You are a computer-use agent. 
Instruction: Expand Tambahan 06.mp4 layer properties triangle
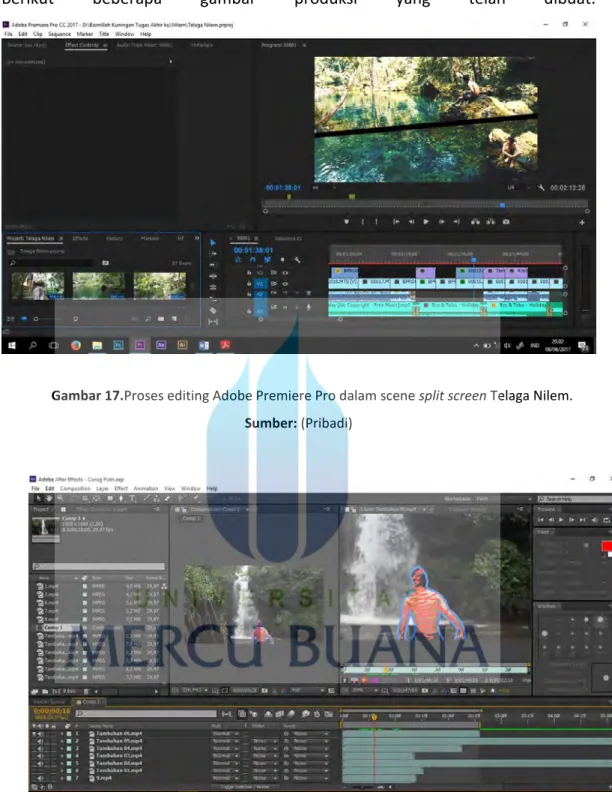click(x=62, y=733)
